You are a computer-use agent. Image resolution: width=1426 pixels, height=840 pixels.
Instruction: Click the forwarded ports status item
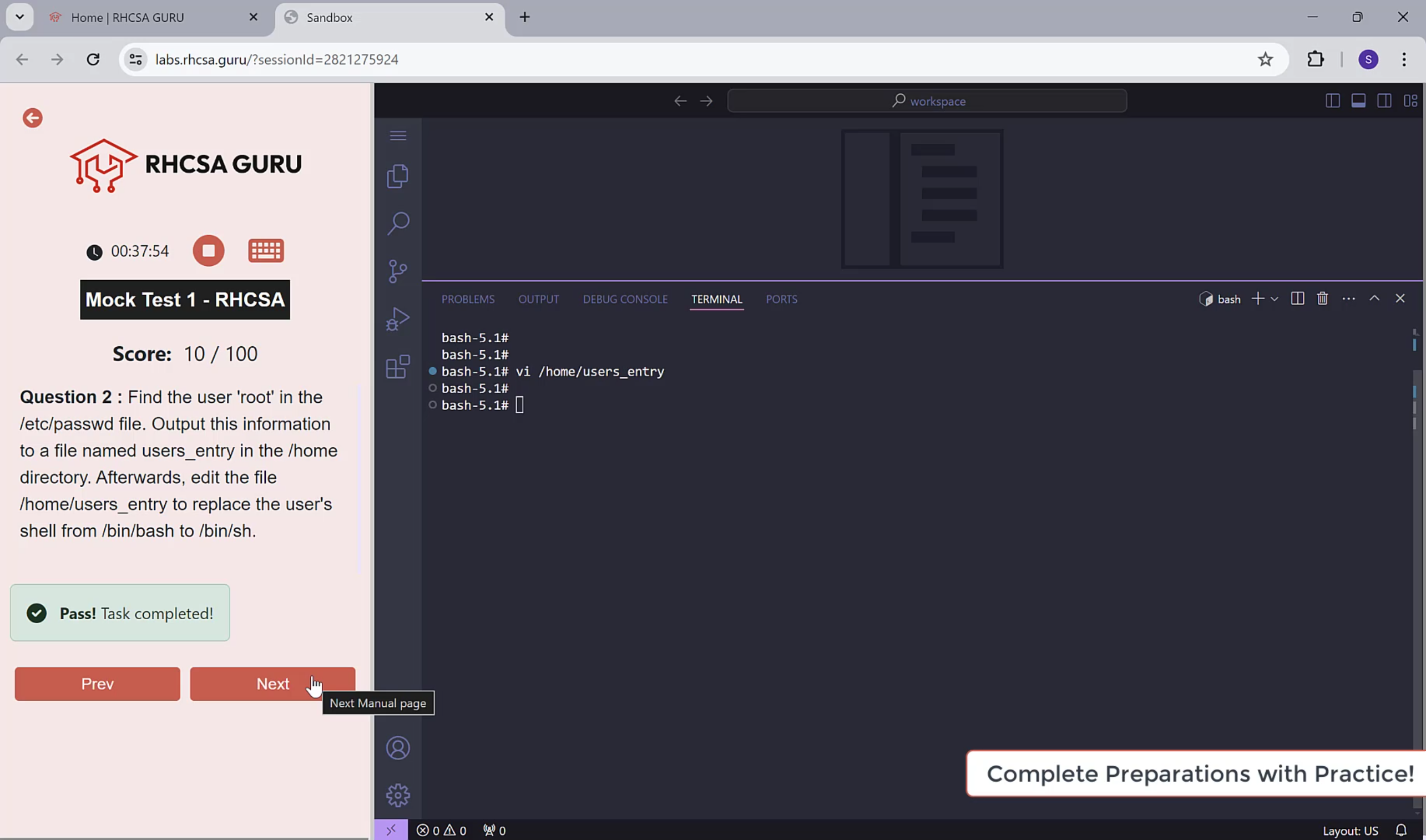coord(494,831)
